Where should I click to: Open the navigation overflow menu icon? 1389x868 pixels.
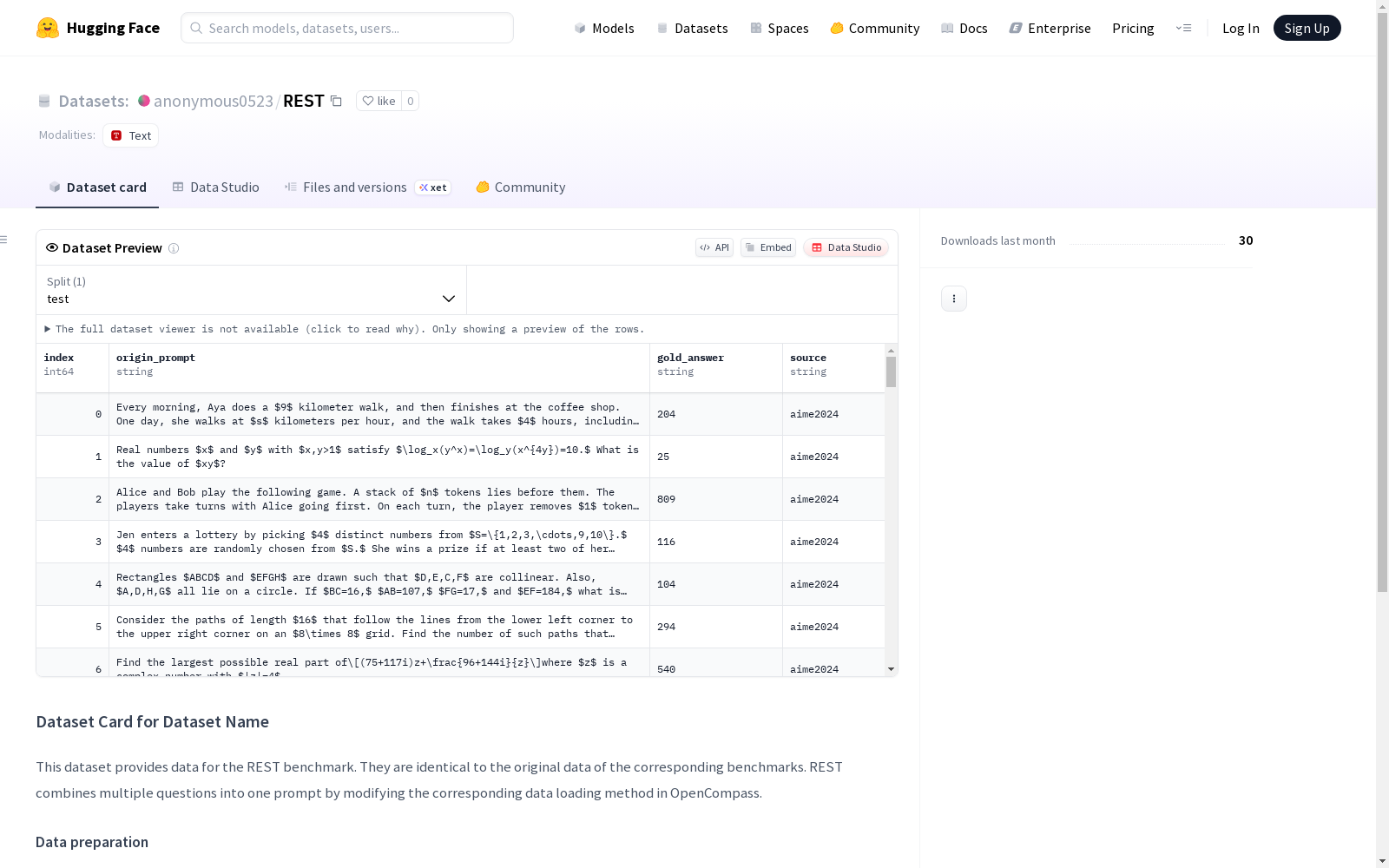(1183, 28)
